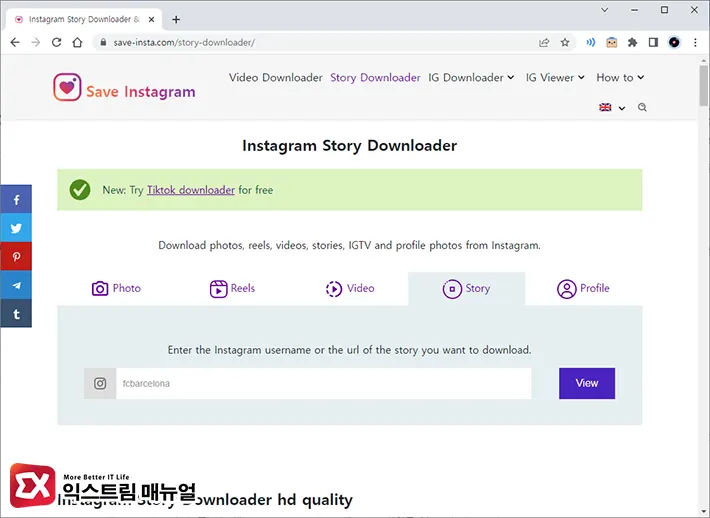Image resolution: width=710 pixels, height=518 pixels.
Task: Click the purple View button
Action: point(587,383)
